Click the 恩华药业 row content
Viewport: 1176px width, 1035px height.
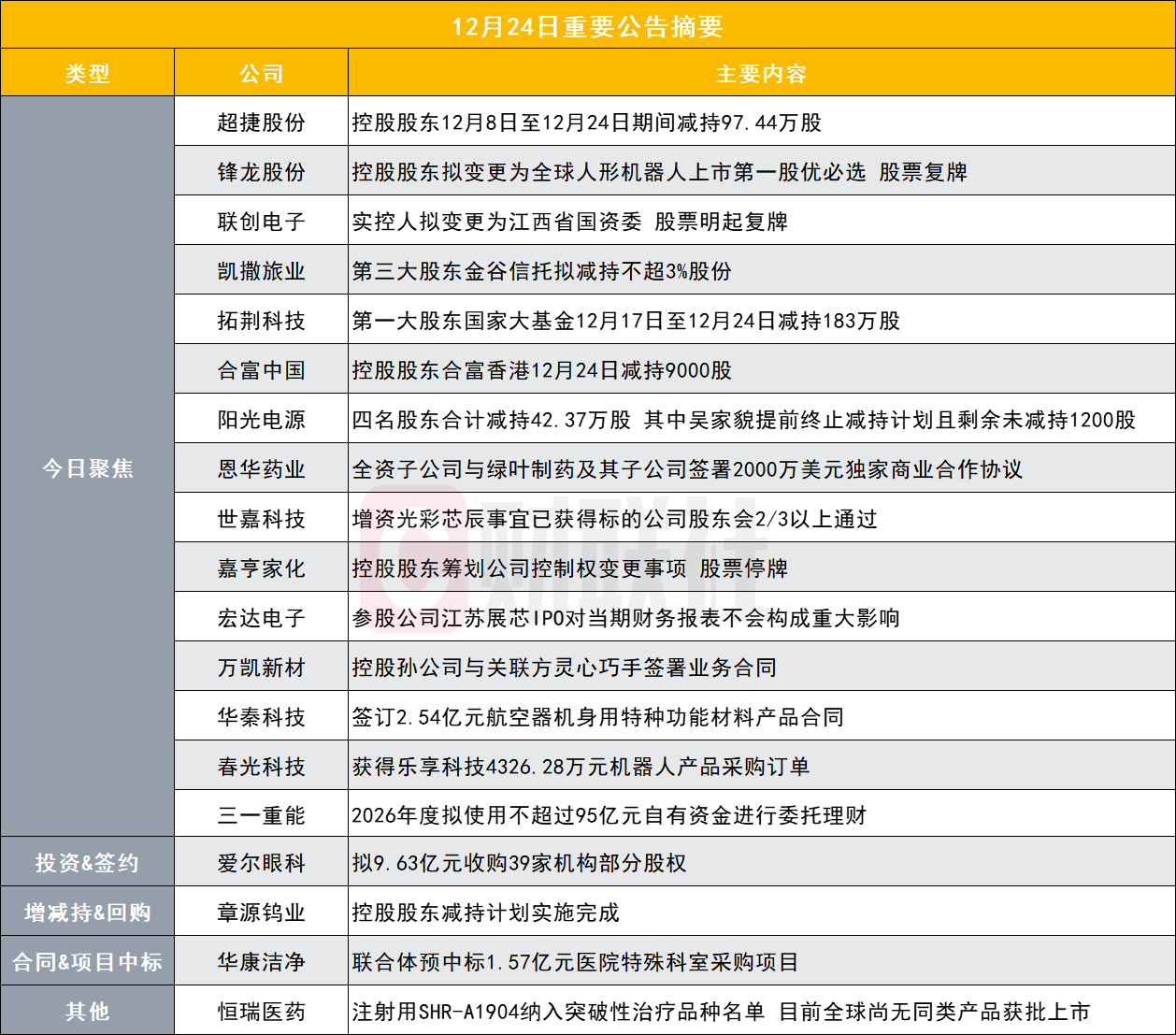click(x=689, y=468)
